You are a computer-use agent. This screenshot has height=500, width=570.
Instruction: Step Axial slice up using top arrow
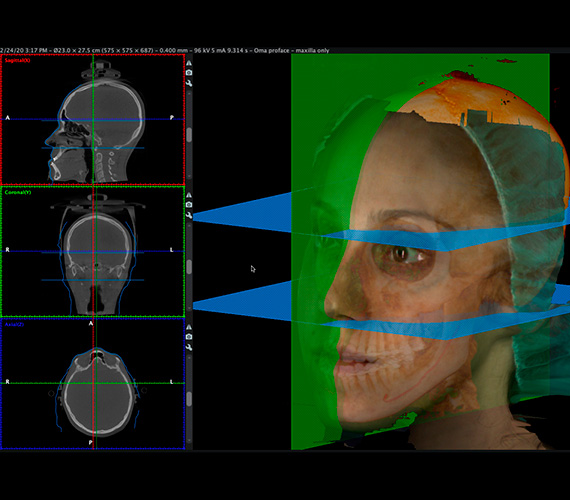tap(189, 357)
